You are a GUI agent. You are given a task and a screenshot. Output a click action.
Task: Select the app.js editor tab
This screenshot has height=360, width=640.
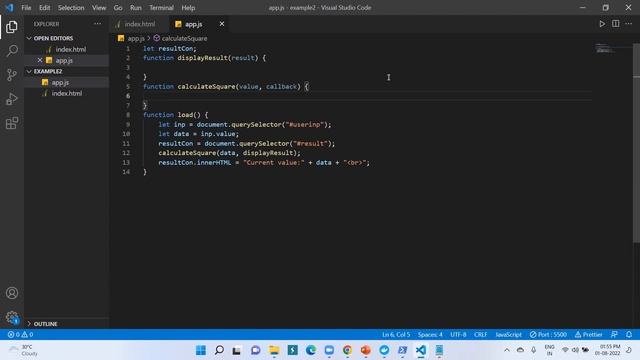193,24
